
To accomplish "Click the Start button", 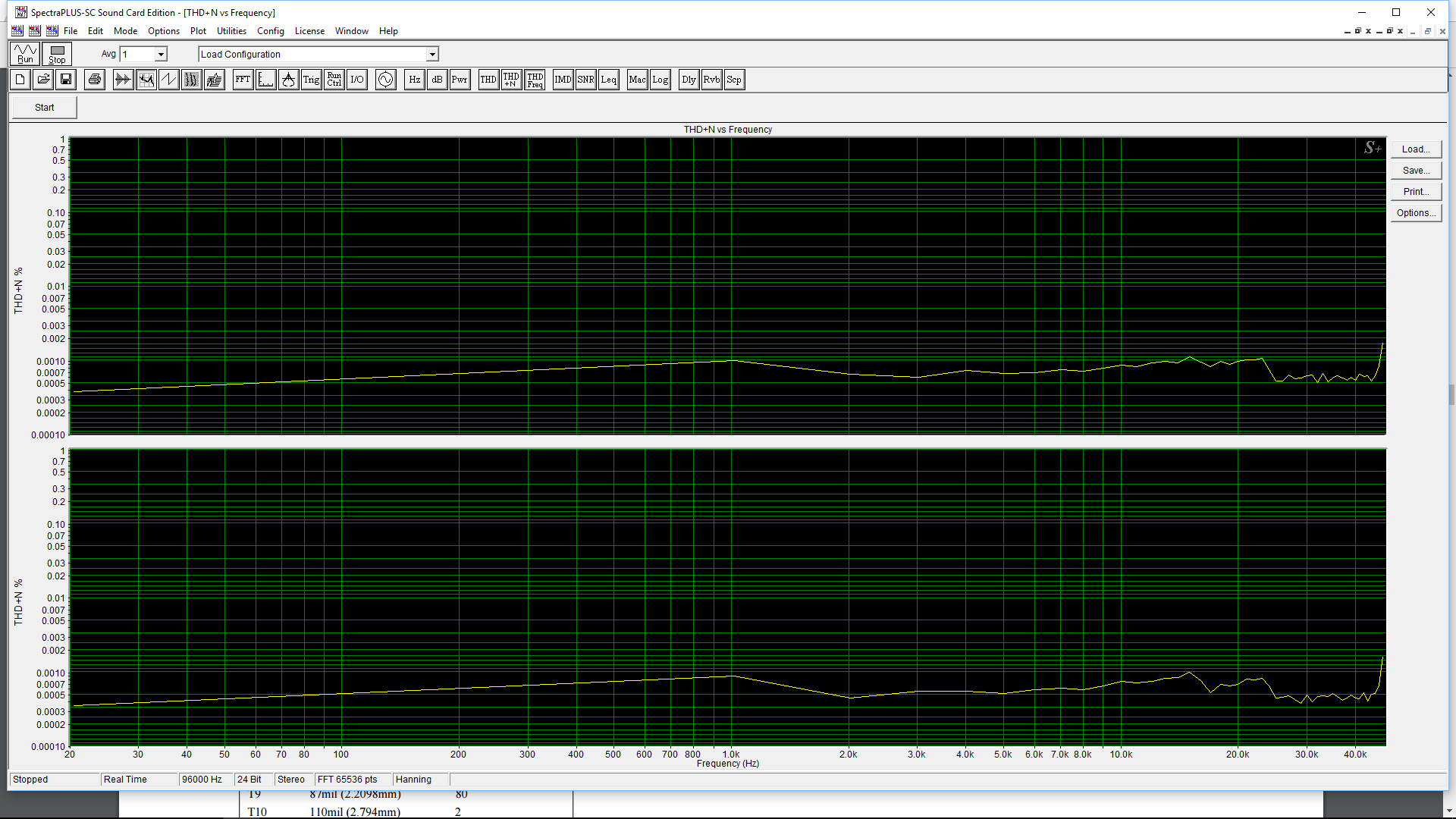I will click(x=45, y=108).
